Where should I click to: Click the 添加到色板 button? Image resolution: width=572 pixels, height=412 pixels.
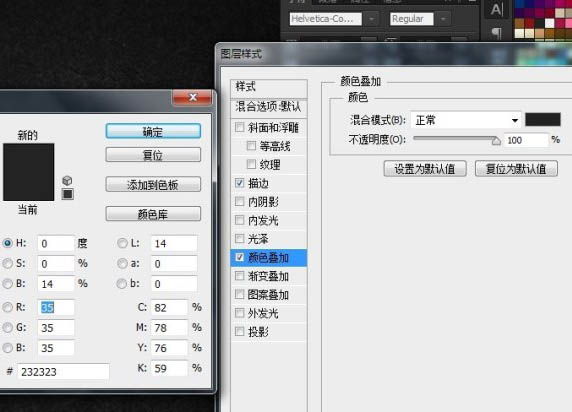click(153, 185)
